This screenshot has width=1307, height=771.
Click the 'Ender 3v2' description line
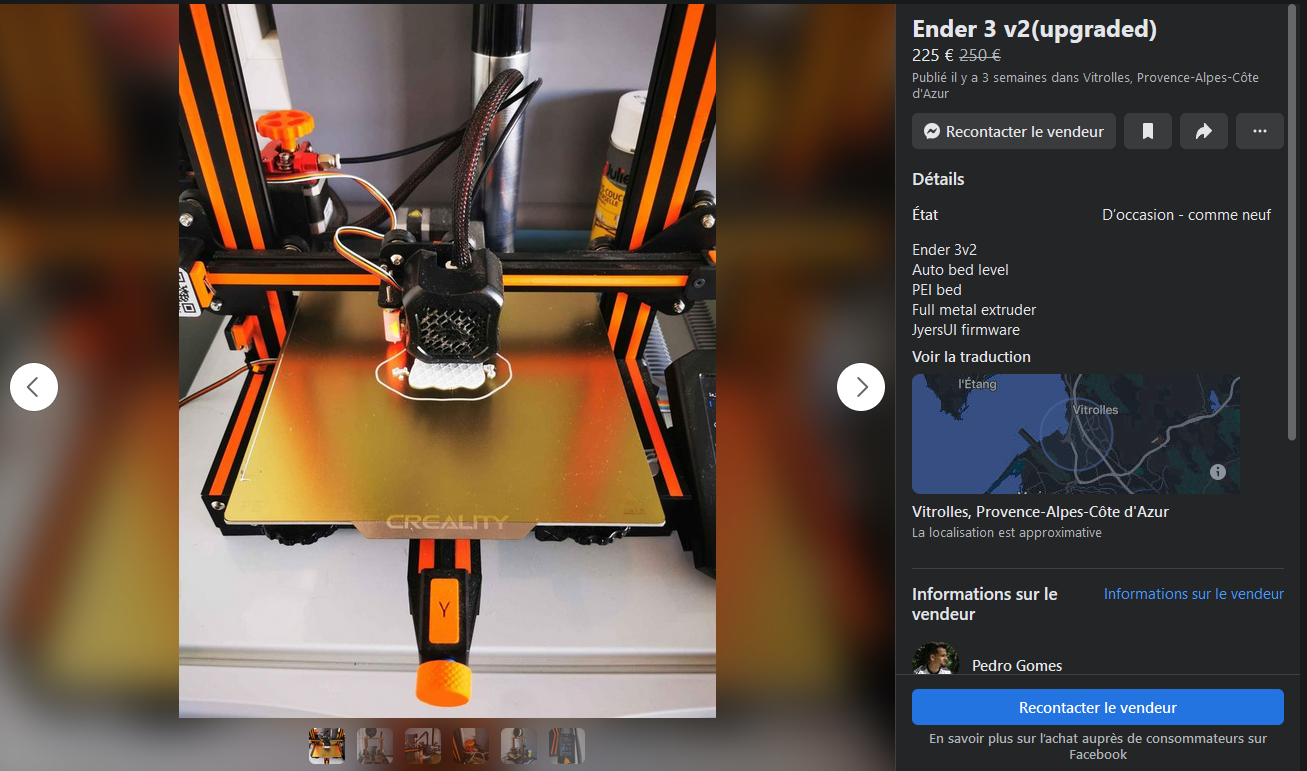[x=944, y=250]
